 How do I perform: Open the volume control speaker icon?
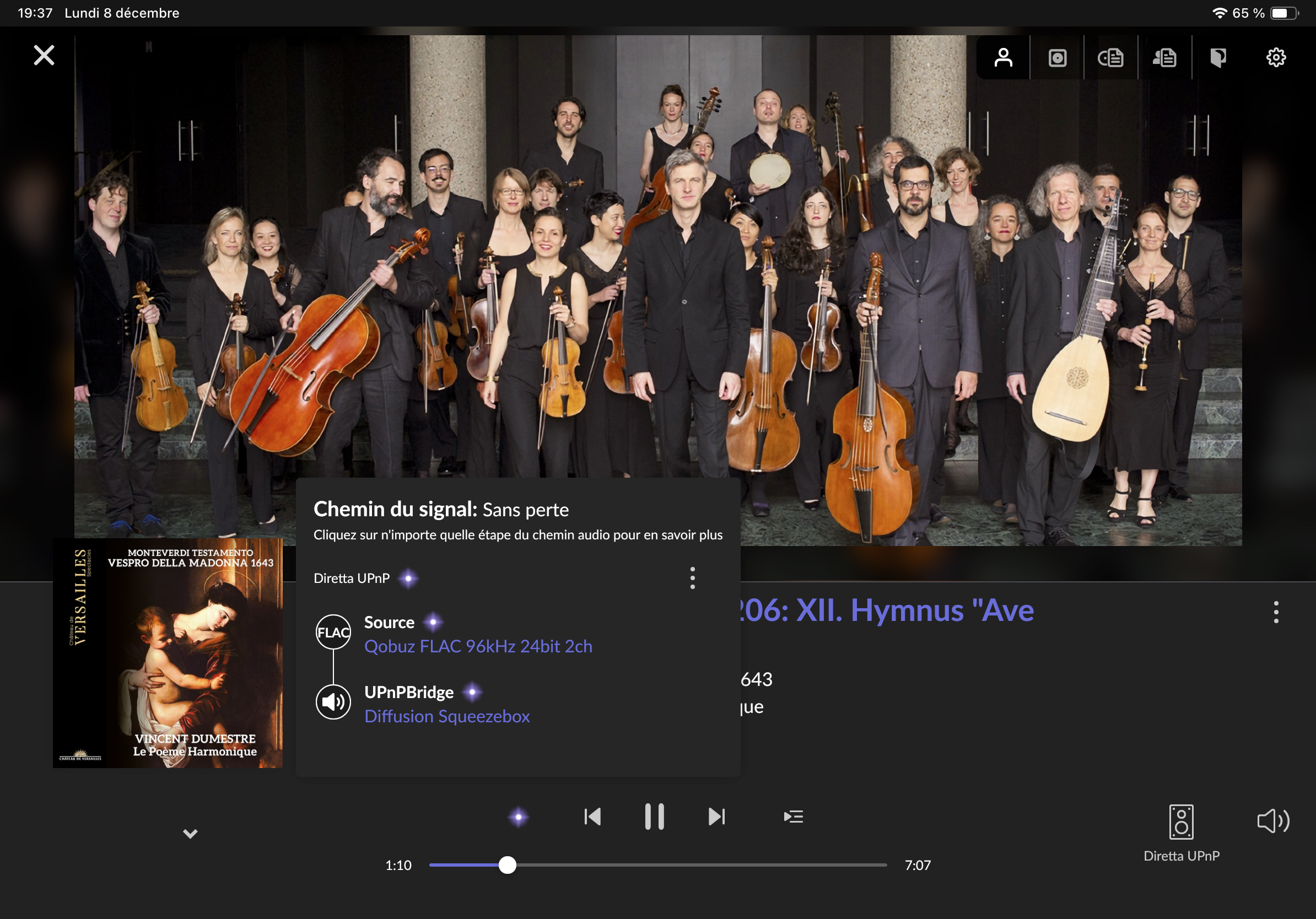pyautogui.click(x=1273, y=821)
